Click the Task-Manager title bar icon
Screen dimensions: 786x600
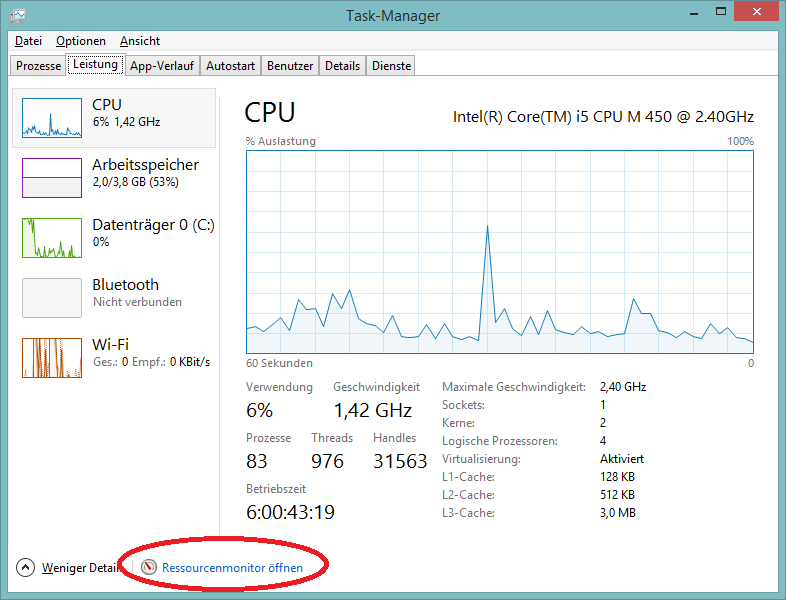(x=18, y=15)
